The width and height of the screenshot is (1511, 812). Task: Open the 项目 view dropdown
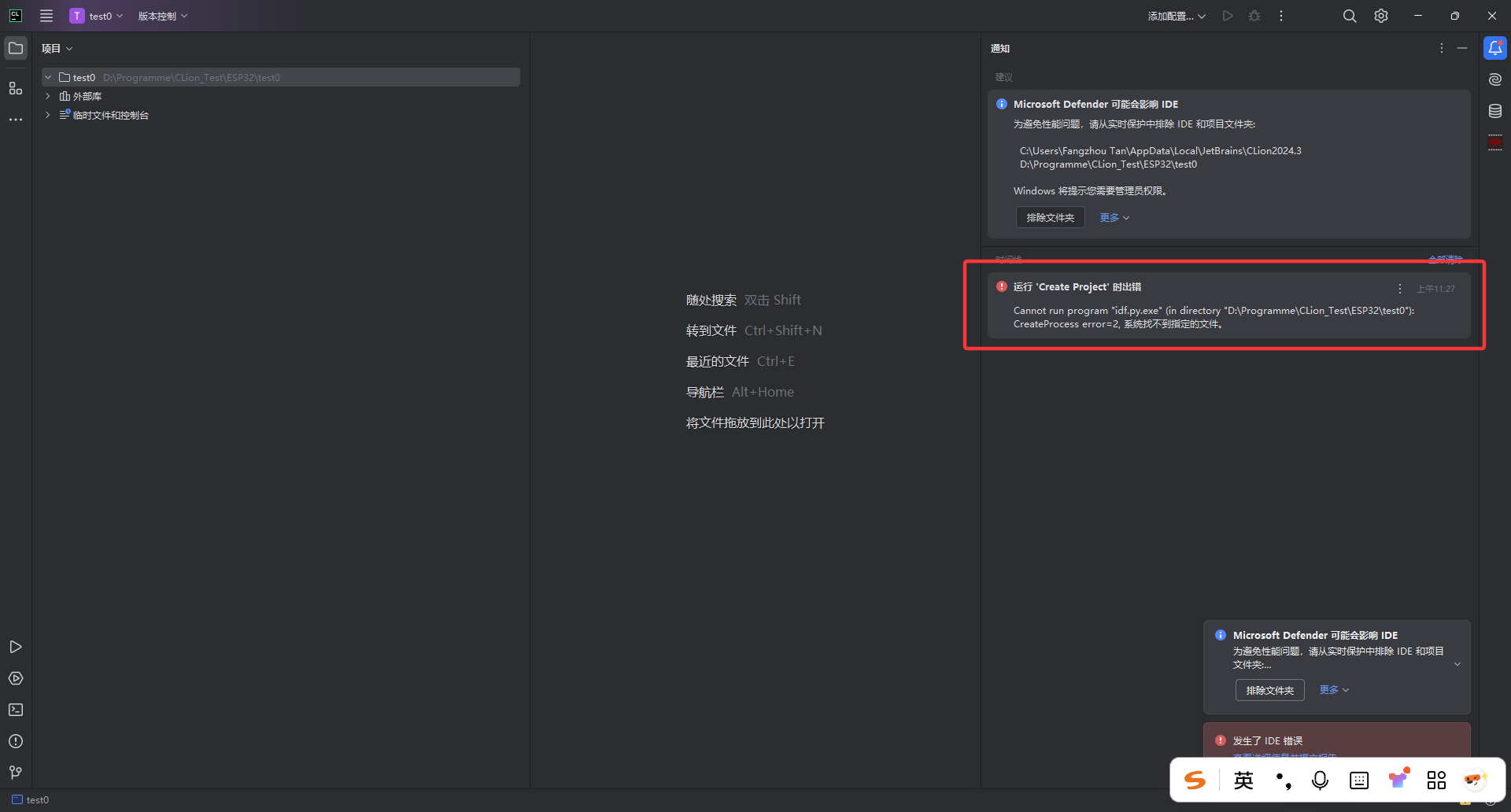57,49
